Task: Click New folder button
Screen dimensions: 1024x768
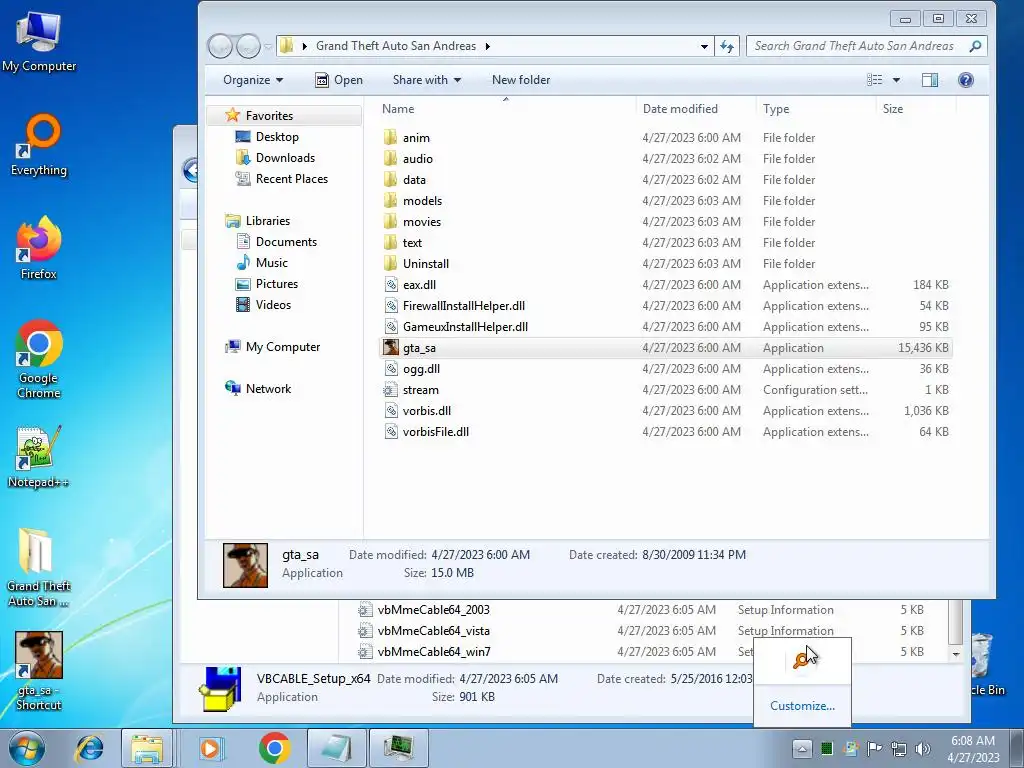Action: [521, 80]
